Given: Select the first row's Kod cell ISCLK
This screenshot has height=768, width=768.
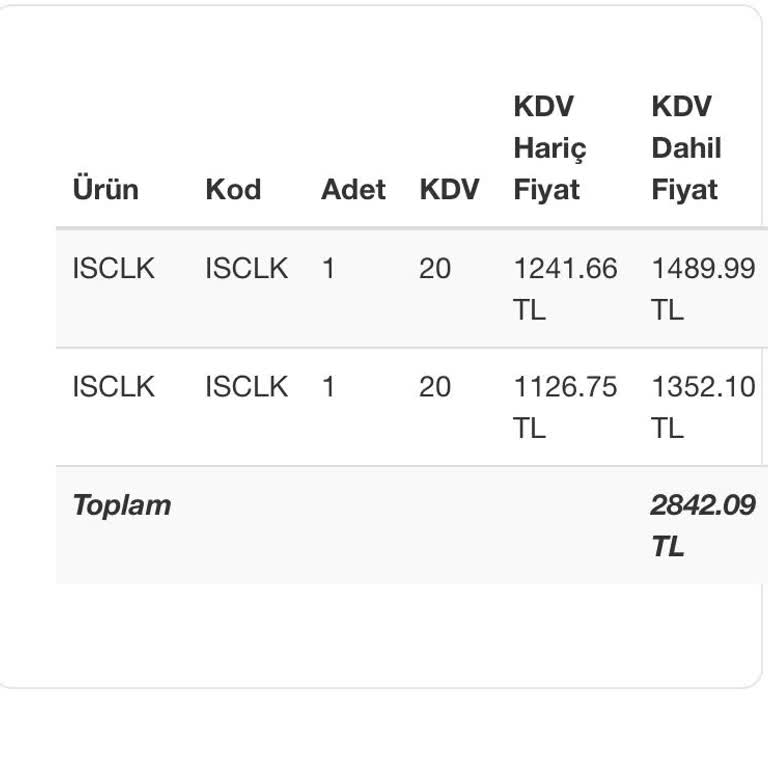Looking at the screenshot, I should pyautogui.click(x=246, y=269).
